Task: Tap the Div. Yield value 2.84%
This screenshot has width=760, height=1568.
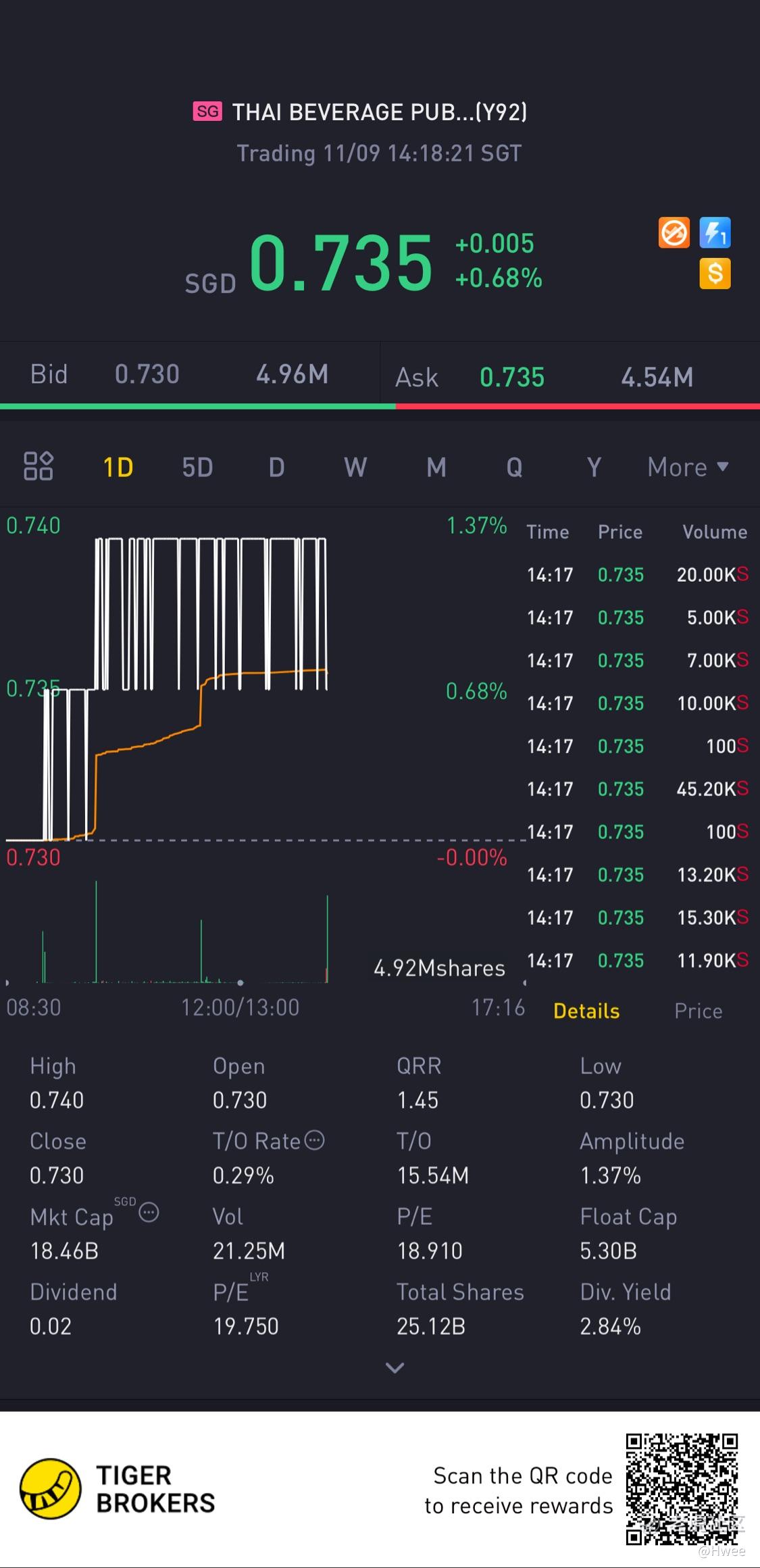Action: [610, 1326]
